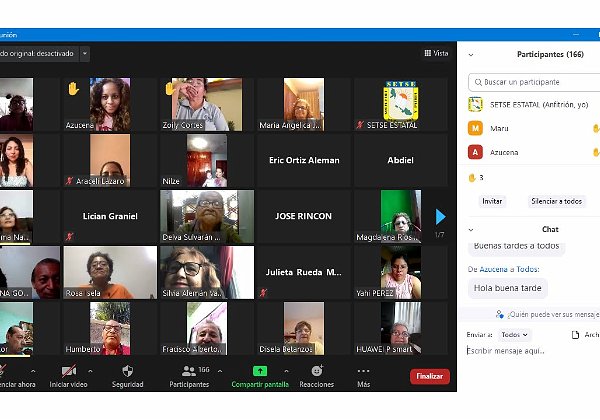Select Magdalena Rios video tile

coord(401,216)
